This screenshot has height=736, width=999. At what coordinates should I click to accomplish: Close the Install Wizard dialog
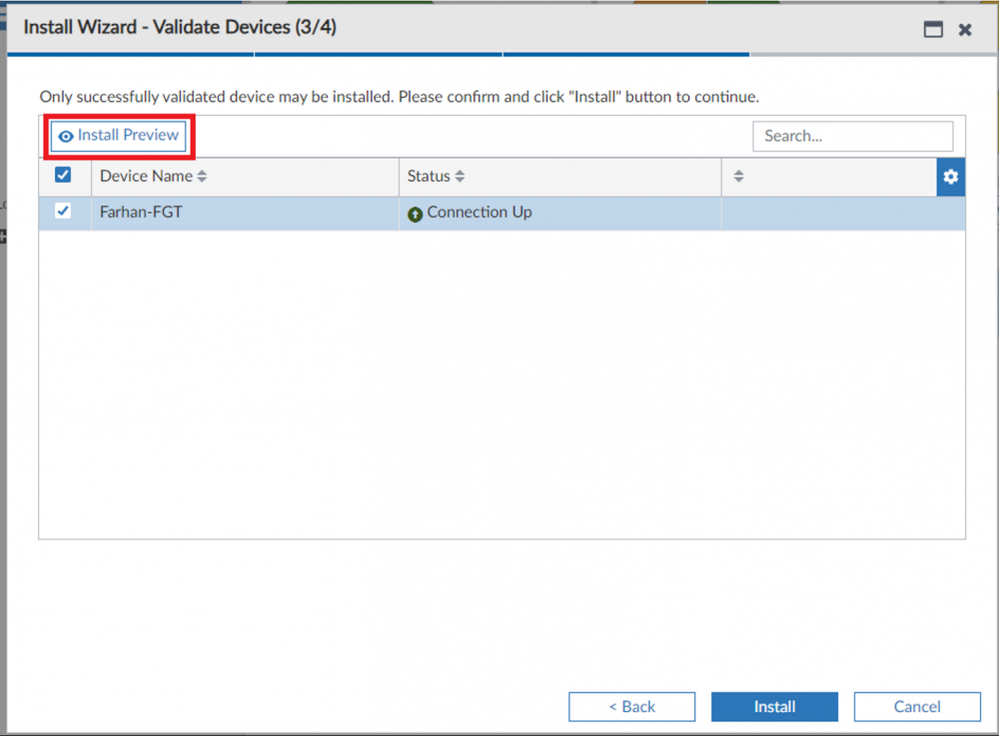(965, 29)
